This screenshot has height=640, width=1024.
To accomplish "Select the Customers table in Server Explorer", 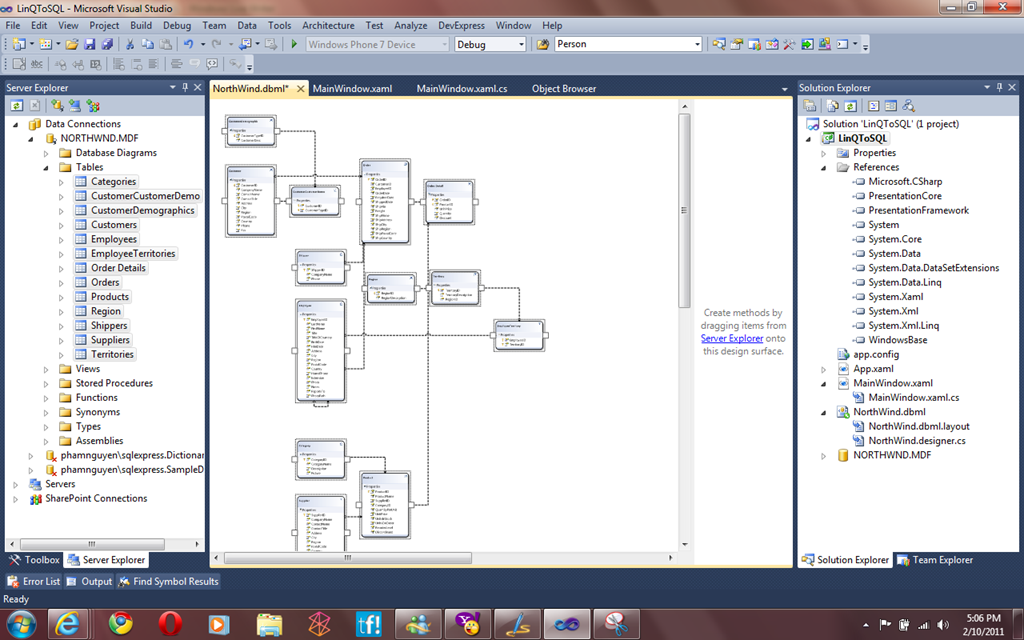I will tap(114, 225).
